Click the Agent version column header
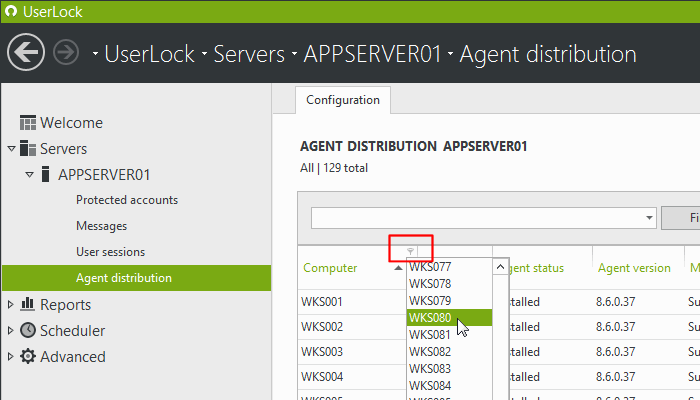This screenshot has width=700, height=400. coord(634,268)
